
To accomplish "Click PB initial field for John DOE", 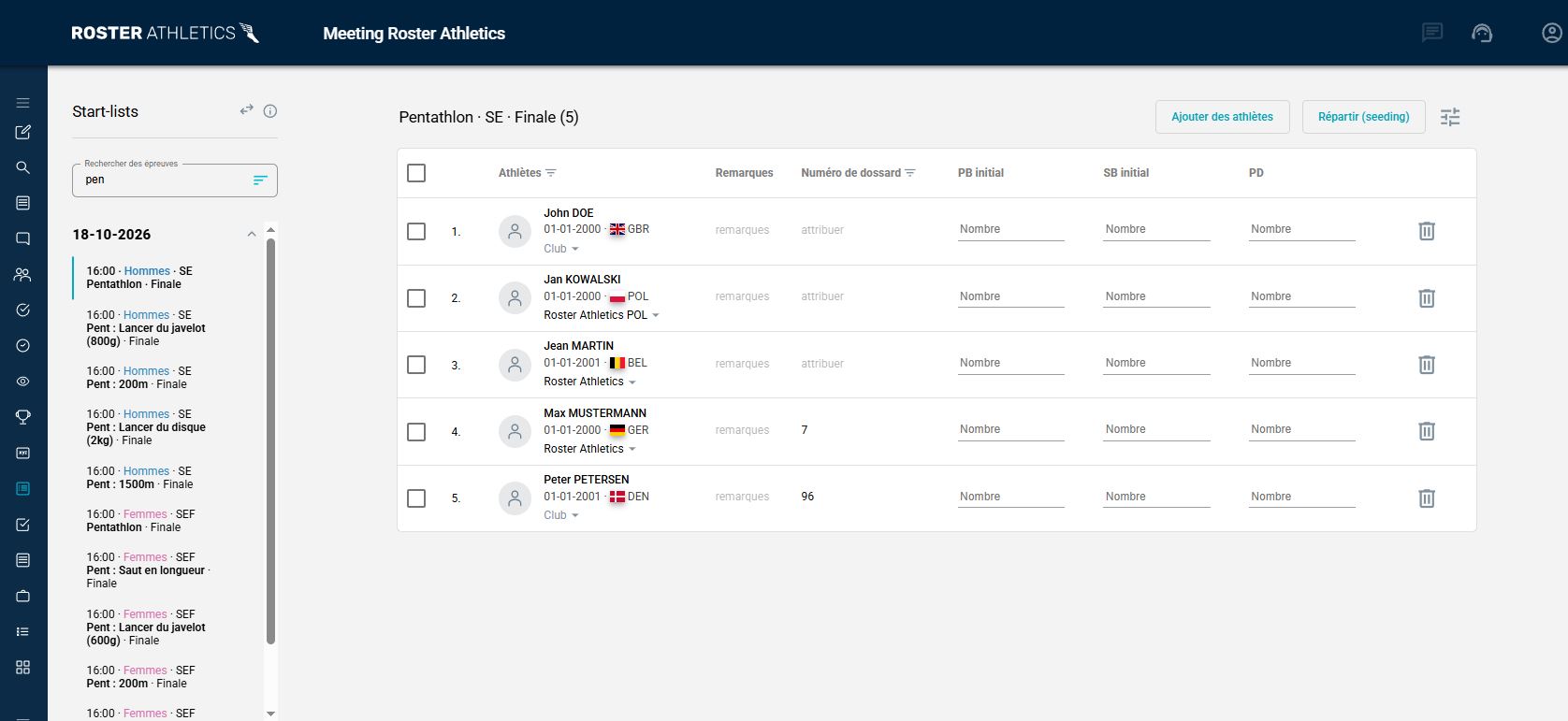I will [1010, 230].
